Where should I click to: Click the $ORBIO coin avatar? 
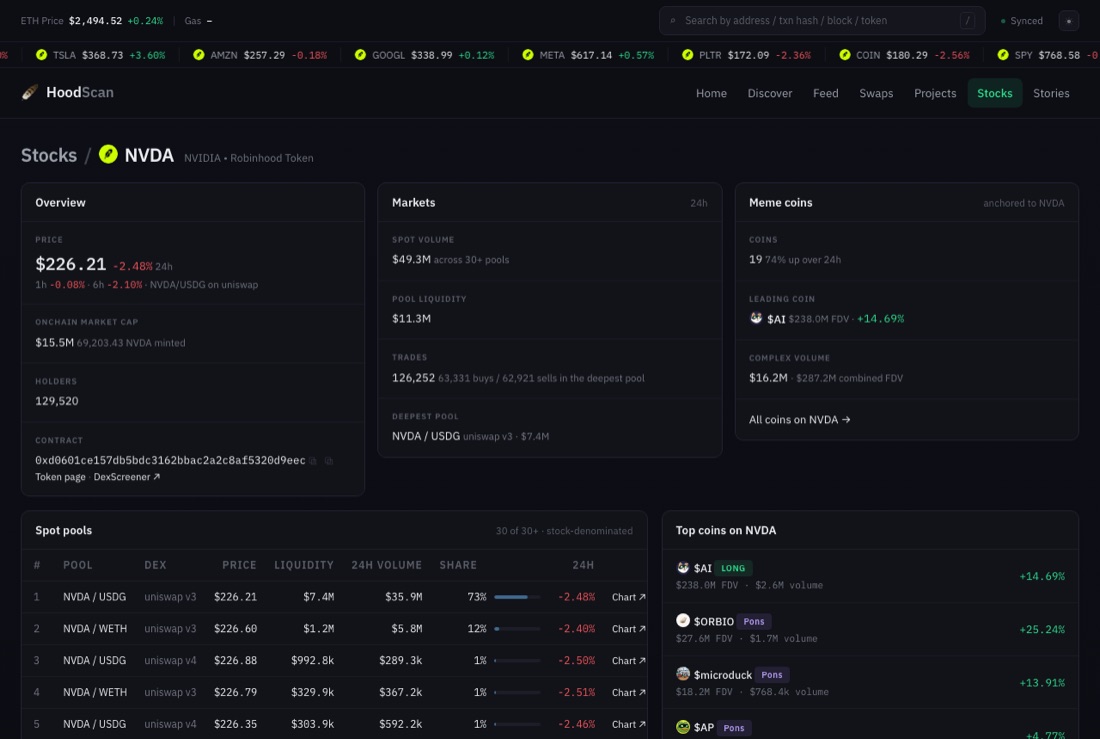pyautogui.click(x=683, y=620)
